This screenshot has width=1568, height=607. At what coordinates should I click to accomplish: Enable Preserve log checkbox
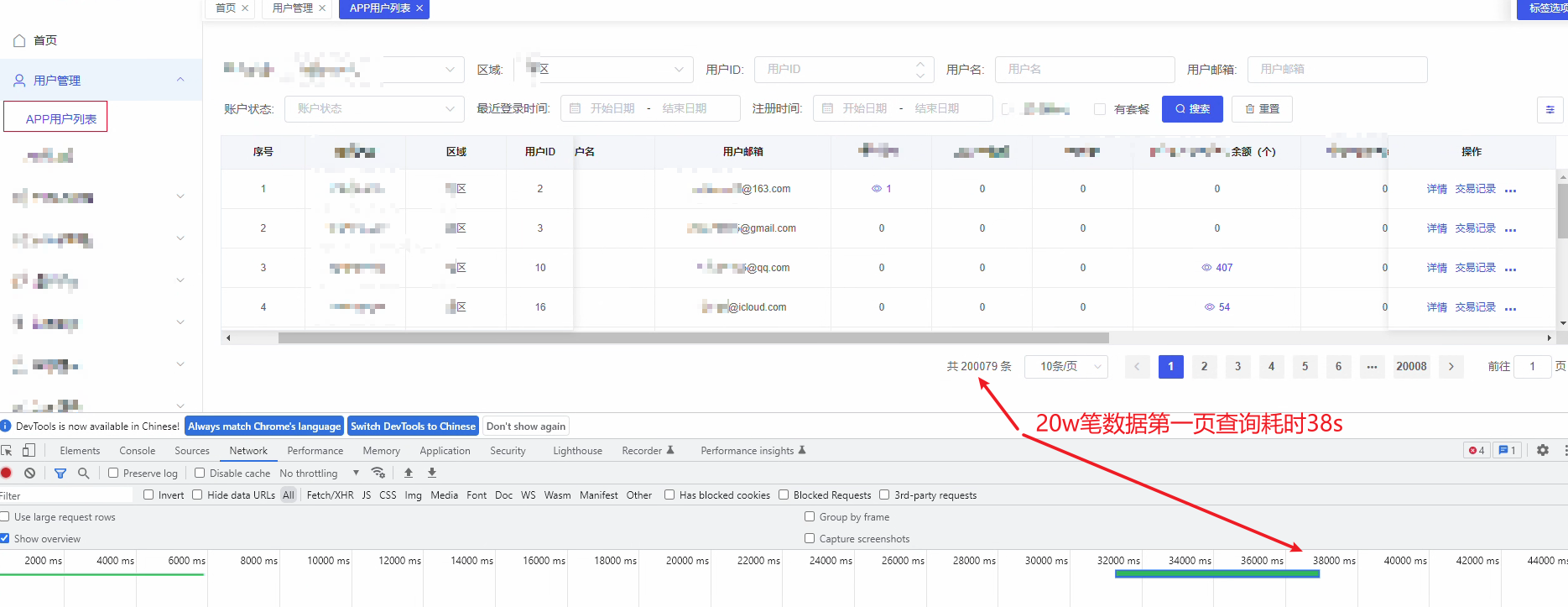[113, 474]
